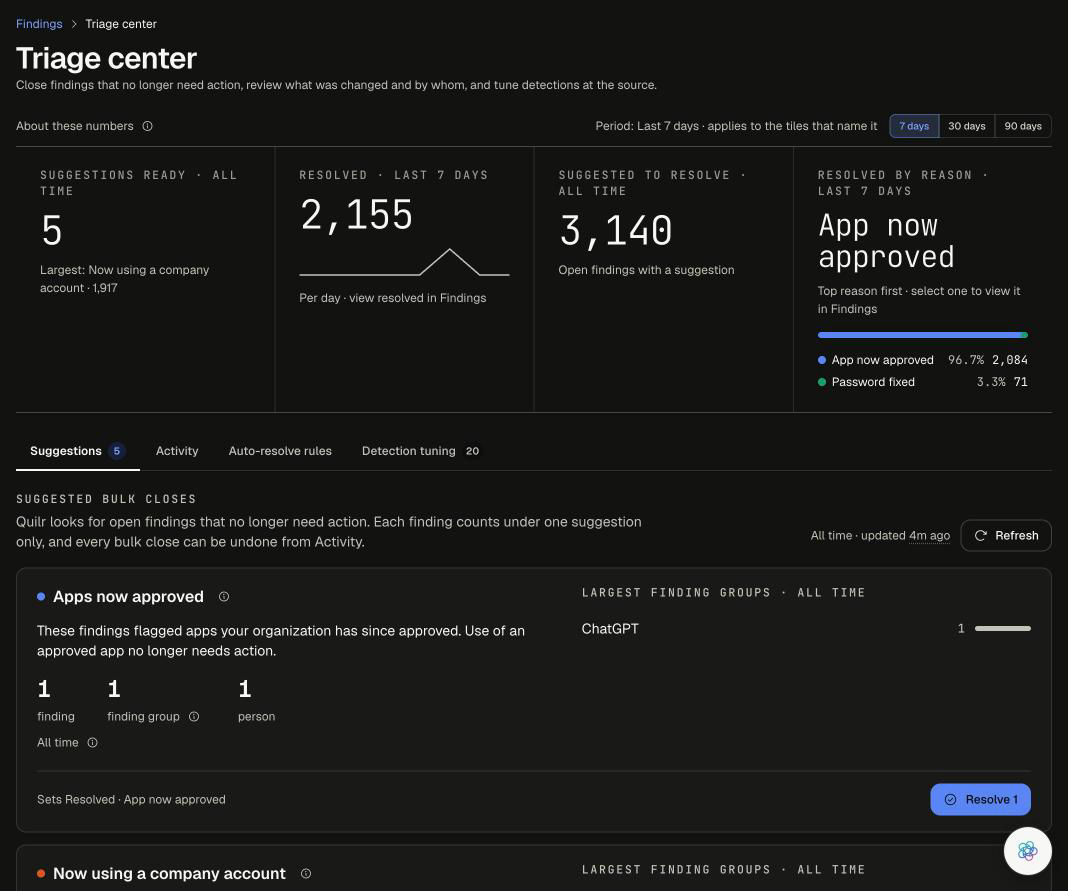
Task: Open the floating assistant icon button
Action: tap(1027, 851)
